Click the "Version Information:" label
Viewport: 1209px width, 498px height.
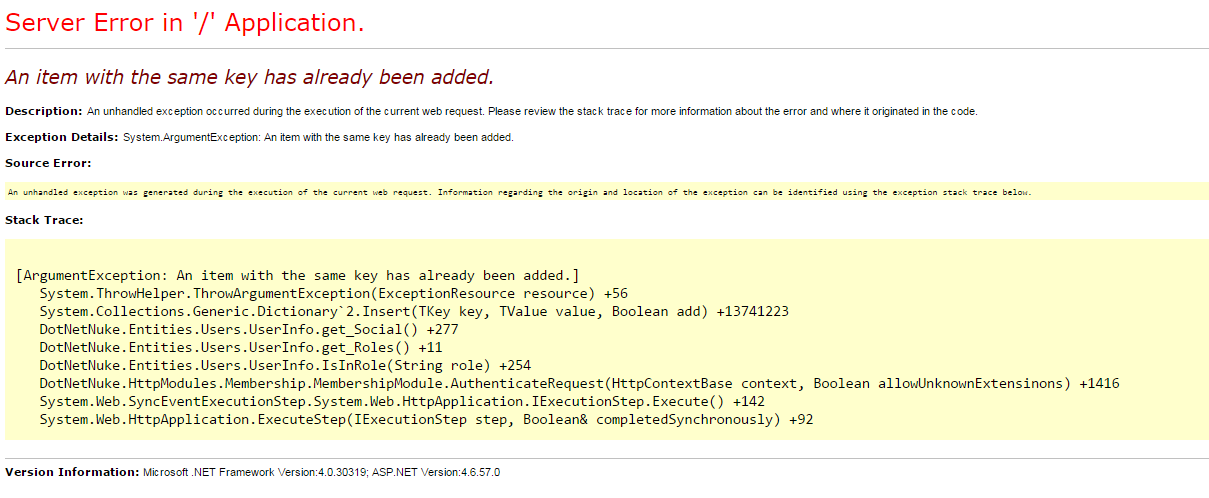(x=72, y=471)
